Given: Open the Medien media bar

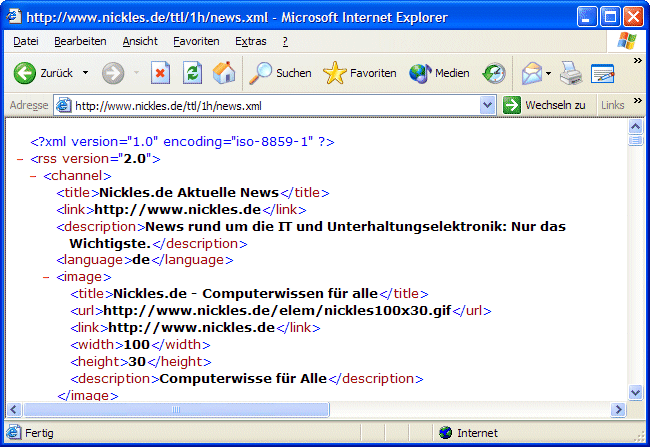Looking at the screenshot, I should [439, 73].
